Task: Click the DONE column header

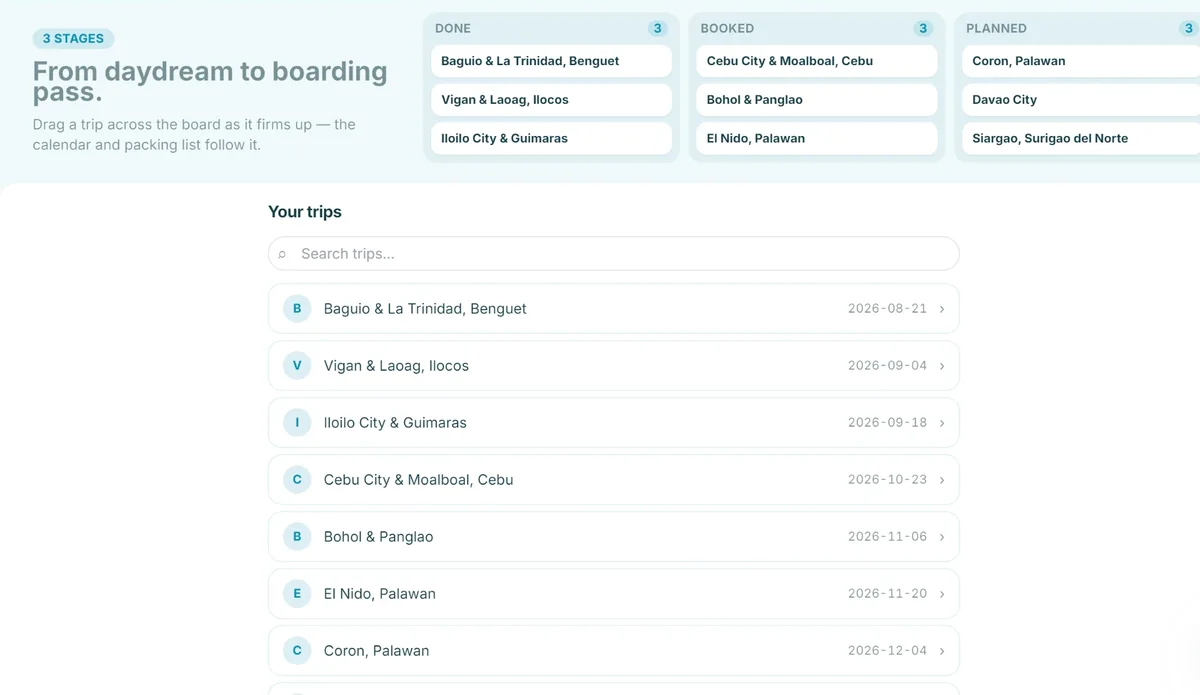Action: [453, 28]
